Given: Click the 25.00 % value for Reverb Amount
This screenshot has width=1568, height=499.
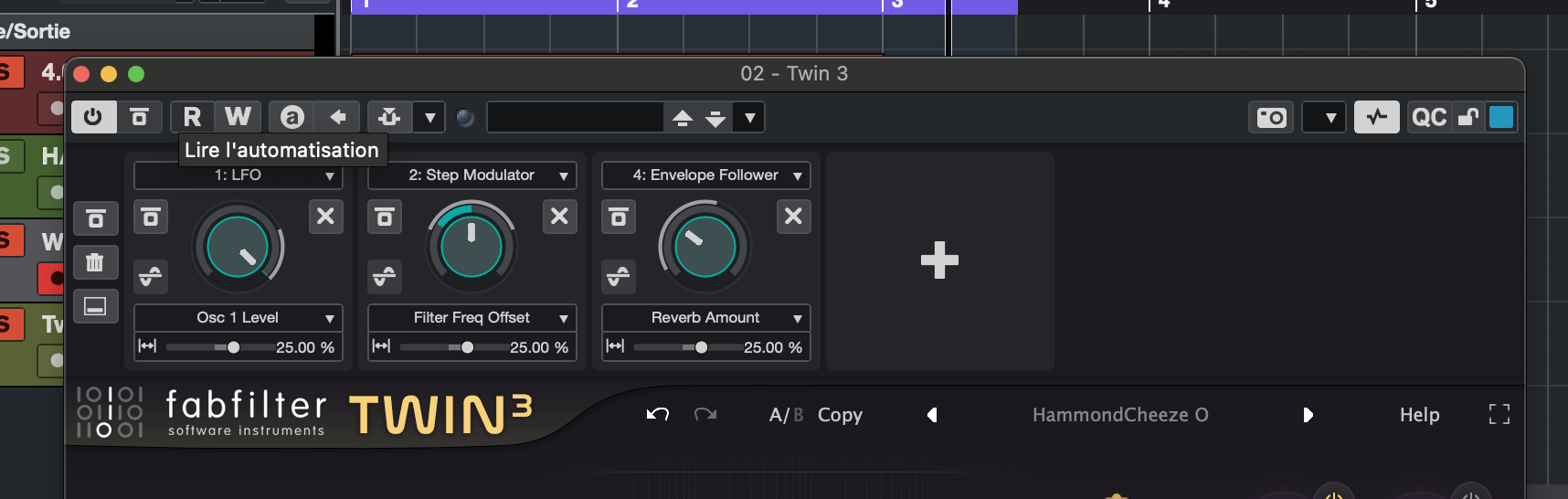Looking at the screenshot, I should click(x=773, y=347).
